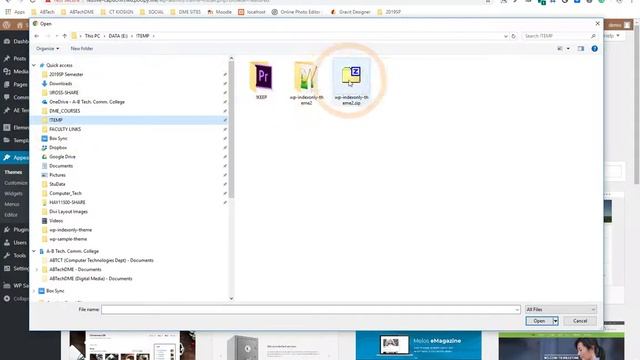Select DME_COURSES folder in sidebar

pos(64,111)
